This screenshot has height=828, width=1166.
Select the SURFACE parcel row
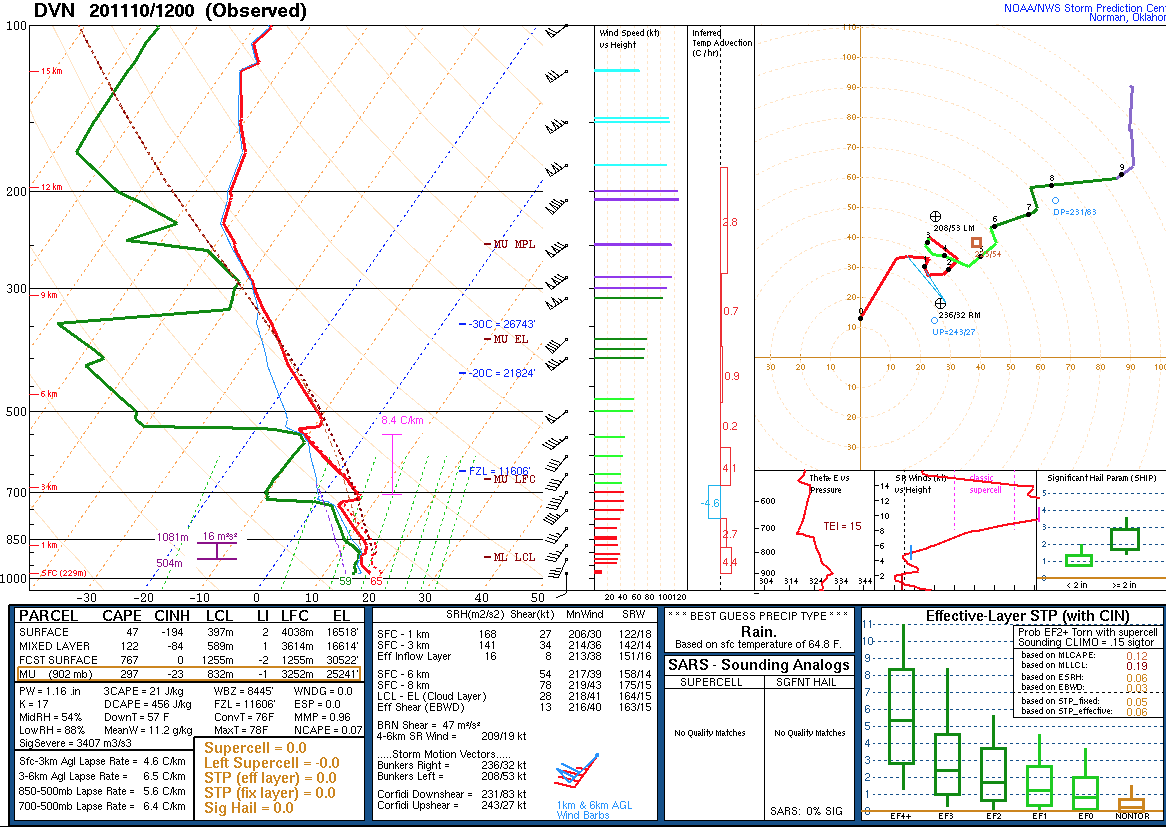[x=190, y=632]
